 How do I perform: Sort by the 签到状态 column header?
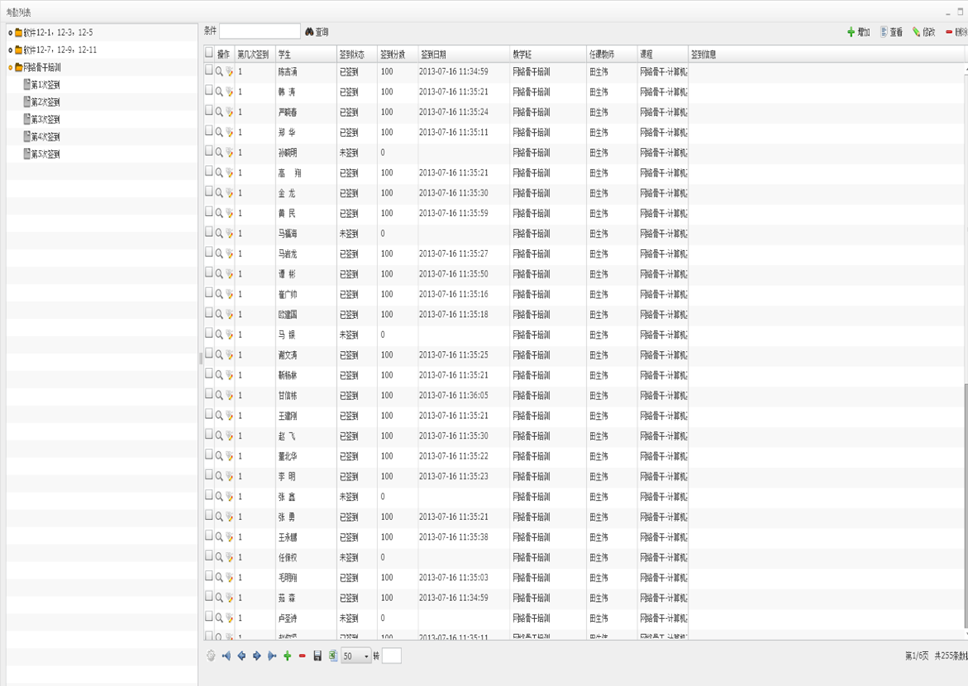click(x=357, y=54)
